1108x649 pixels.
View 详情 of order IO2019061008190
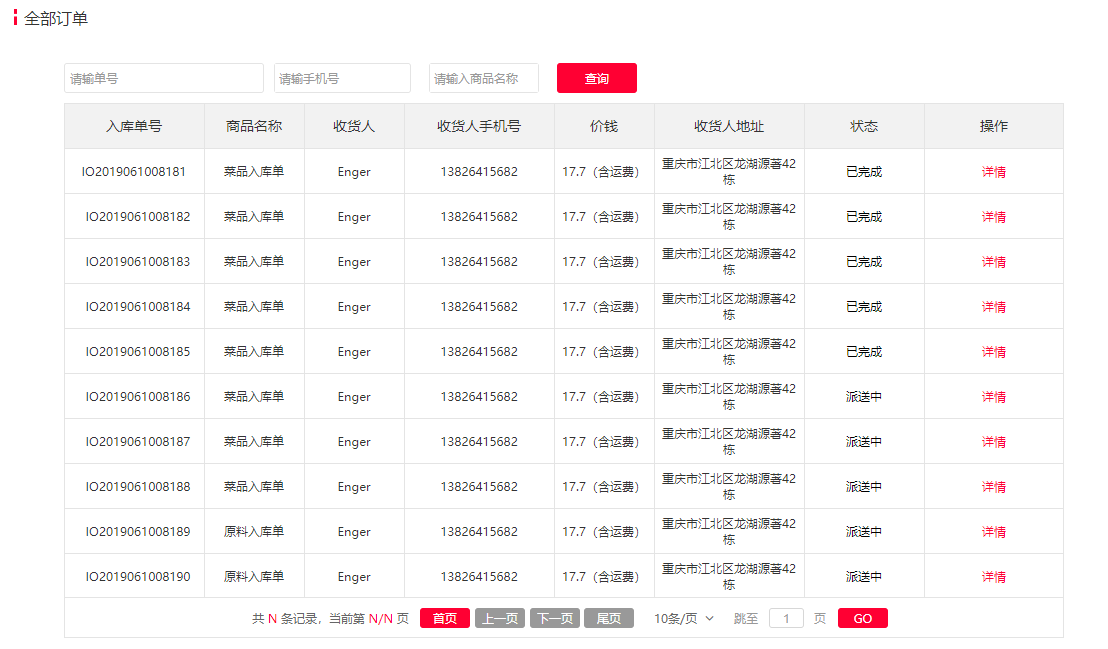tap(993, 577)
